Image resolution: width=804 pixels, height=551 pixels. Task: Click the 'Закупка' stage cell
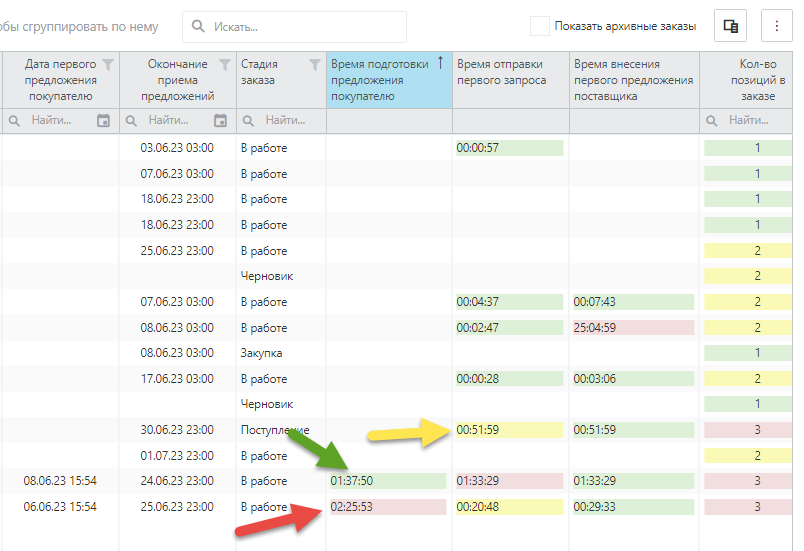261,353
